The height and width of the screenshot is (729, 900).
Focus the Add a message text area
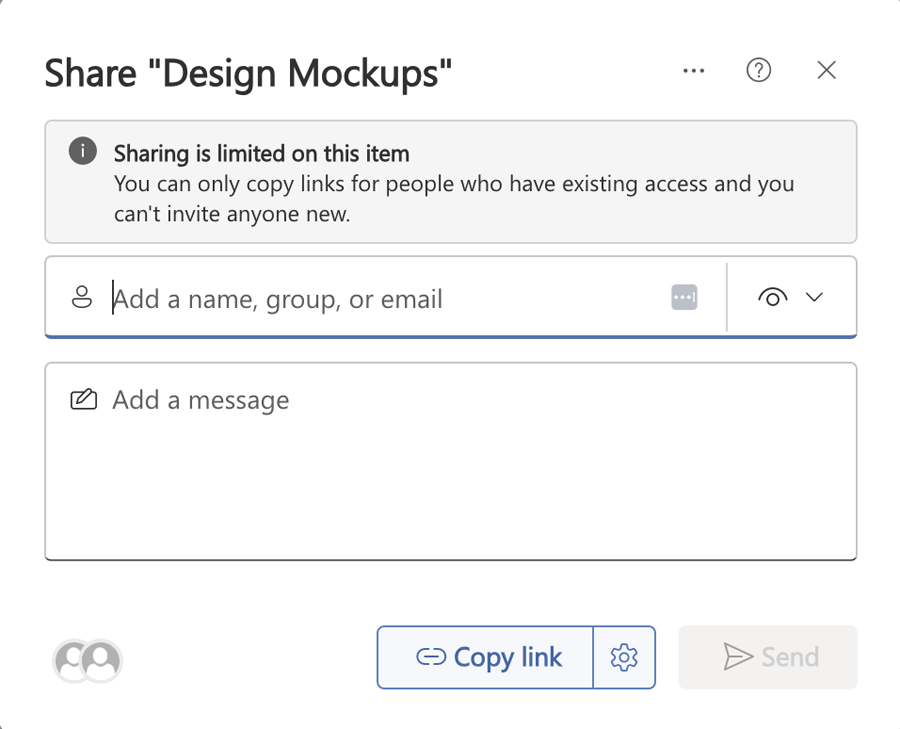click(x=451, y=461)
